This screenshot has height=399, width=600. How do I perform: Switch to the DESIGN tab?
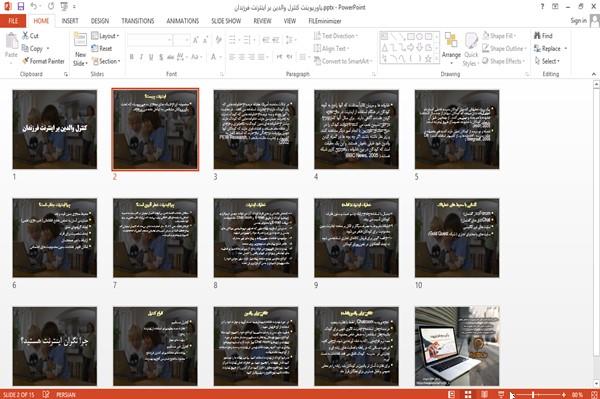[x=100, y=21]
